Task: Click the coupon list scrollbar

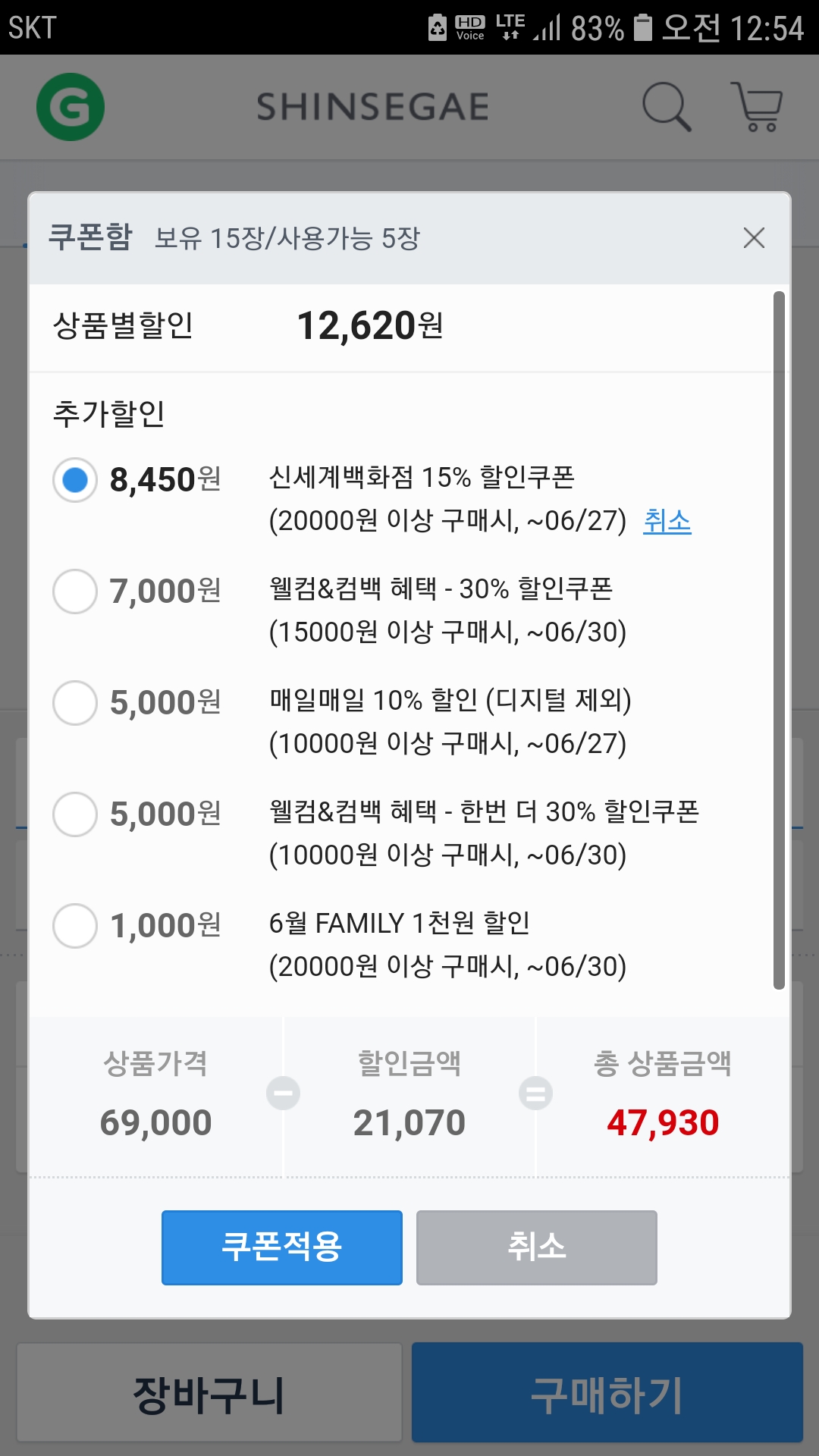Action: (779, 641)
